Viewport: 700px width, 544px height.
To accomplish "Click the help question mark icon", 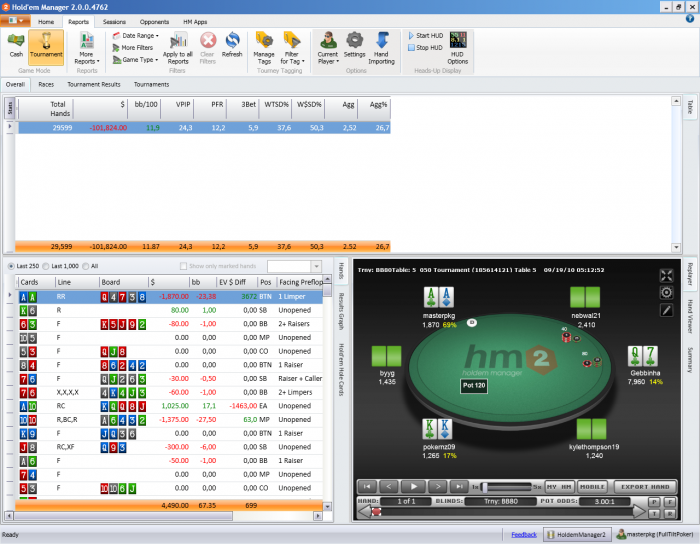I will [690, 19].
